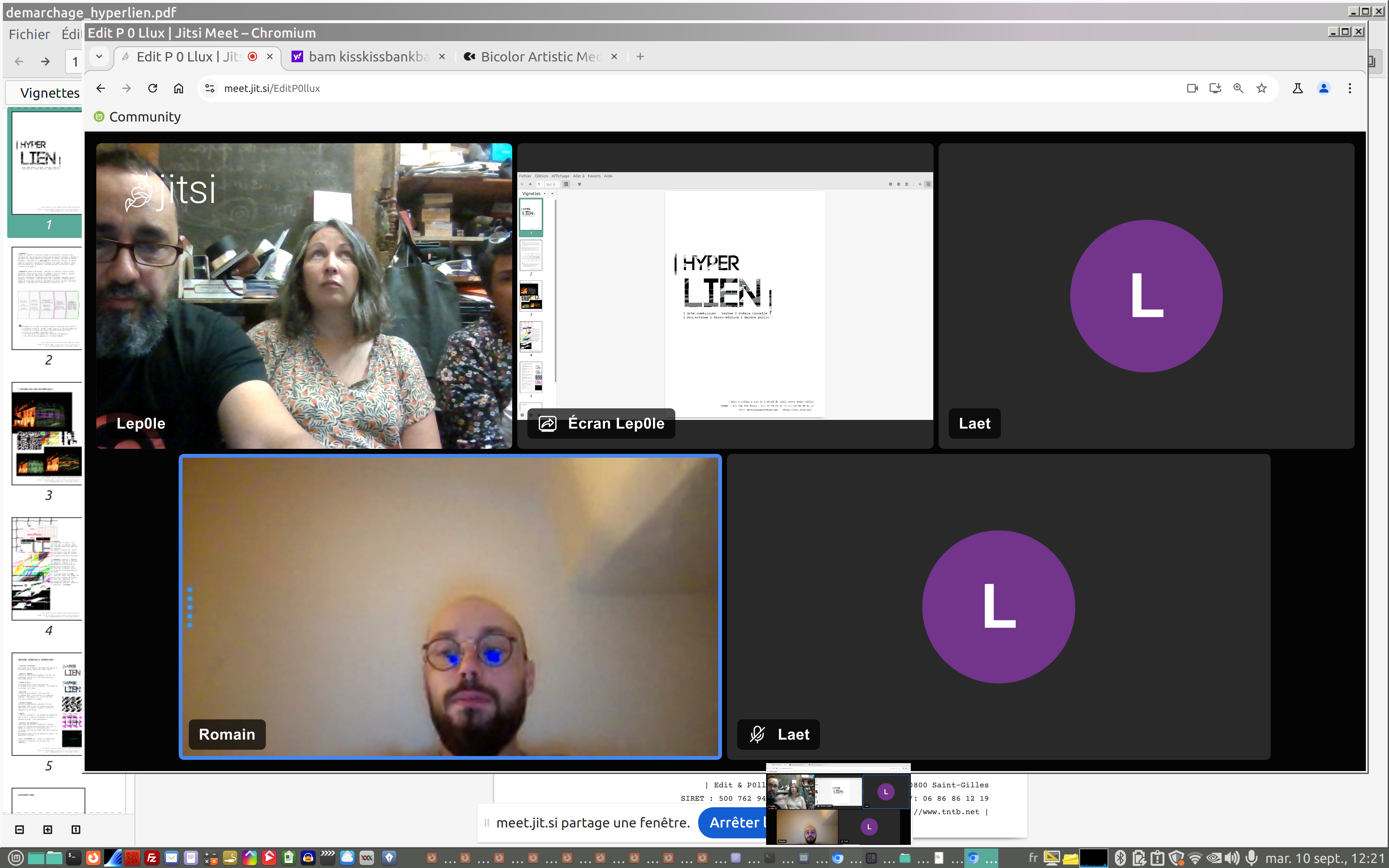
Task: Open the Fichier menu
Action: (x=29, y=34)
